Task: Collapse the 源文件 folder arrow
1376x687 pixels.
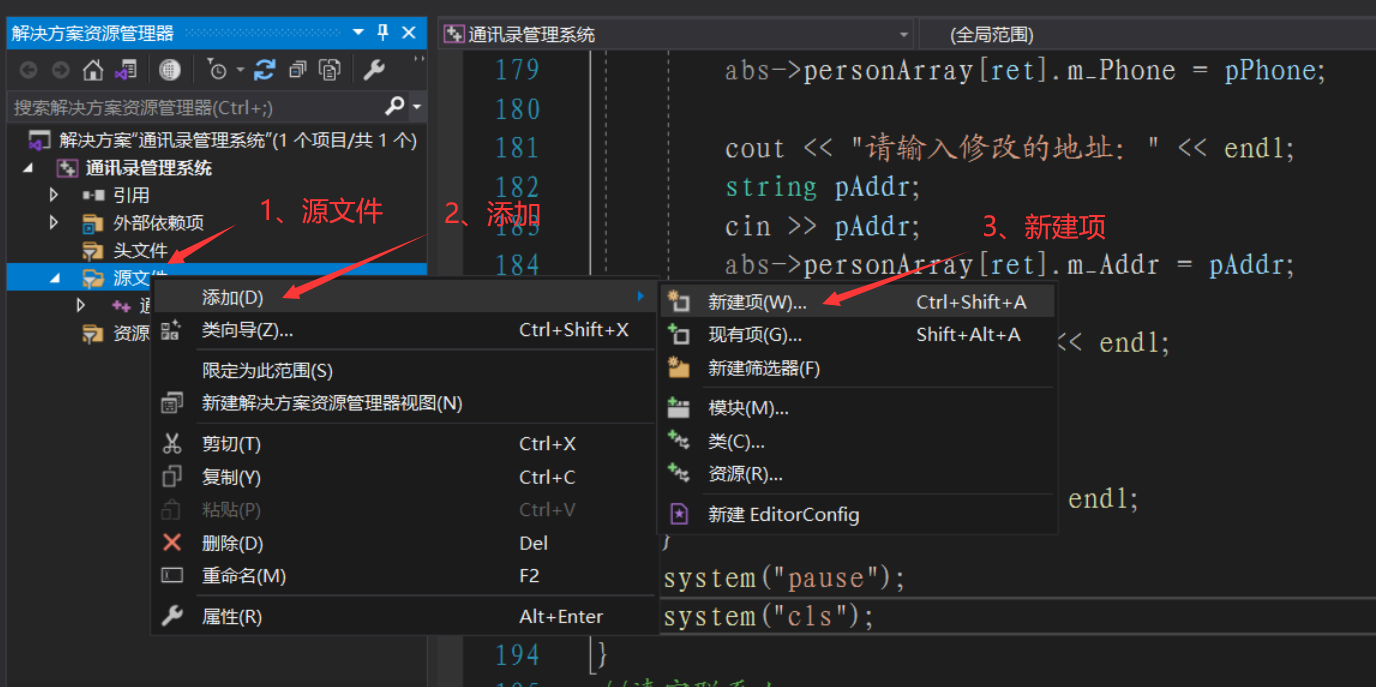Action: point(54,278)
